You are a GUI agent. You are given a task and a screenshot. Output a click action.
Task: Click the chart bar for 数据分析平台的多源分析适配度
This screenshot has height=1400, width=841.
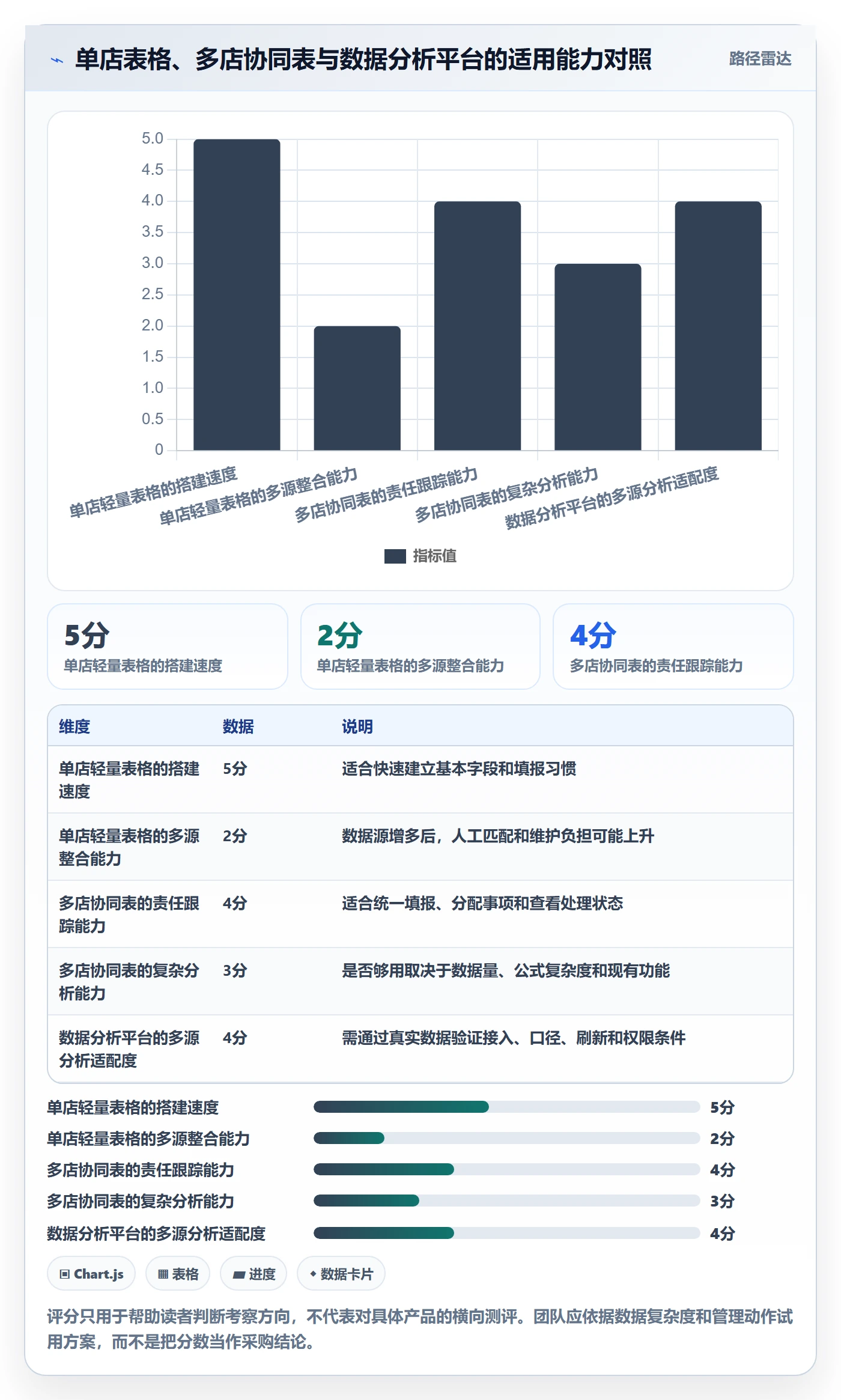pyautogui.click(x=718, y=326)
